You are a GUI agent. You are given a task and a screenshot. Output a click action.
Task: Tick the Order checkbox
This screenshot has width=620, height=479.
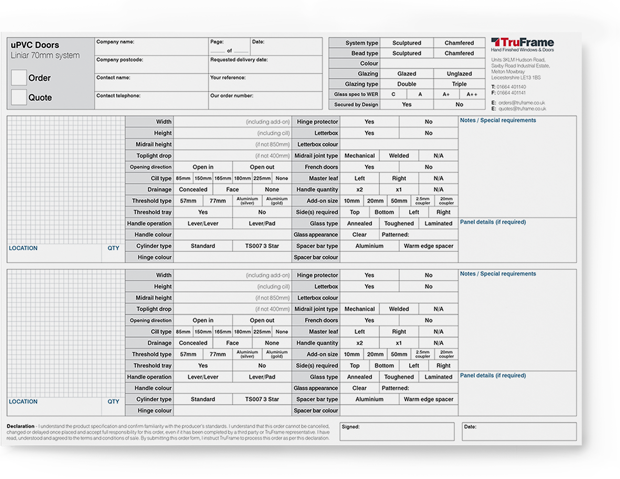(x=19, y=78)
